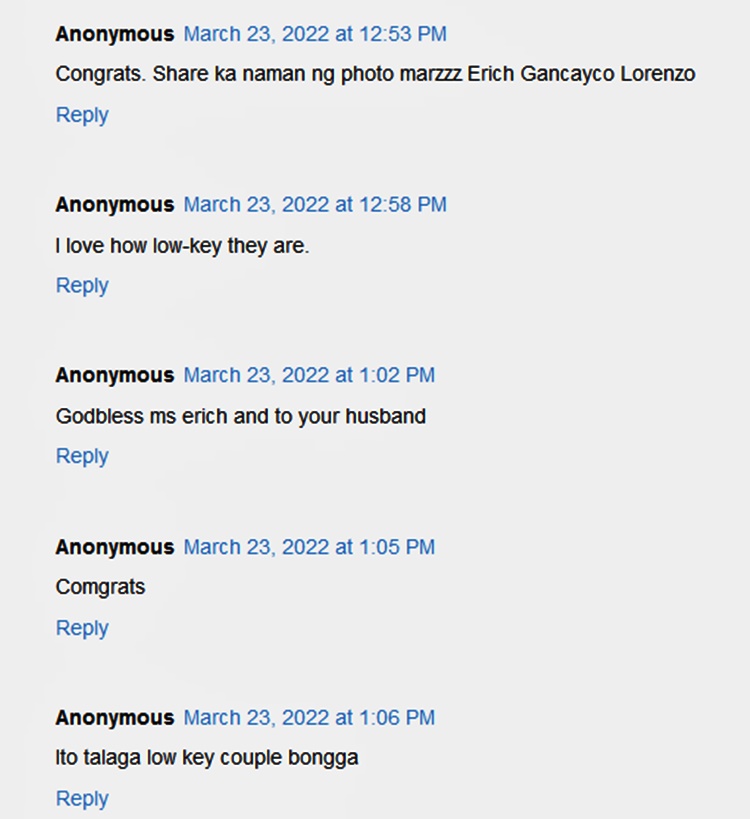
Task: Click Reply under the 12:53 PM comment
Action: (82, 115)
